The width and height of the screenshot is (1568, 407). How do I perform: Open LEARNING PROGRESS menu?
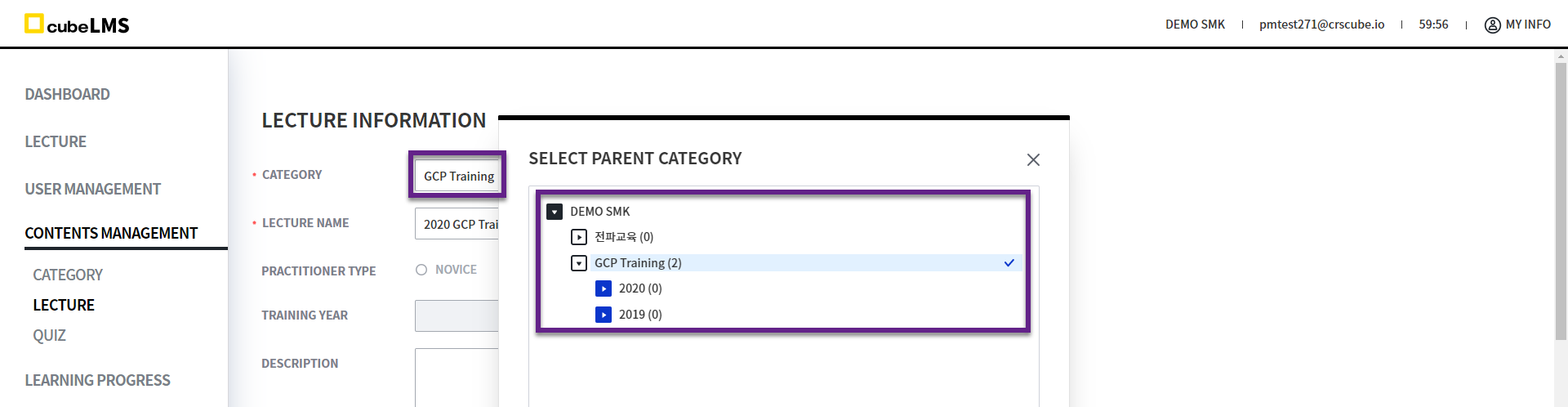pyautogui.click(x=97, y=380)
